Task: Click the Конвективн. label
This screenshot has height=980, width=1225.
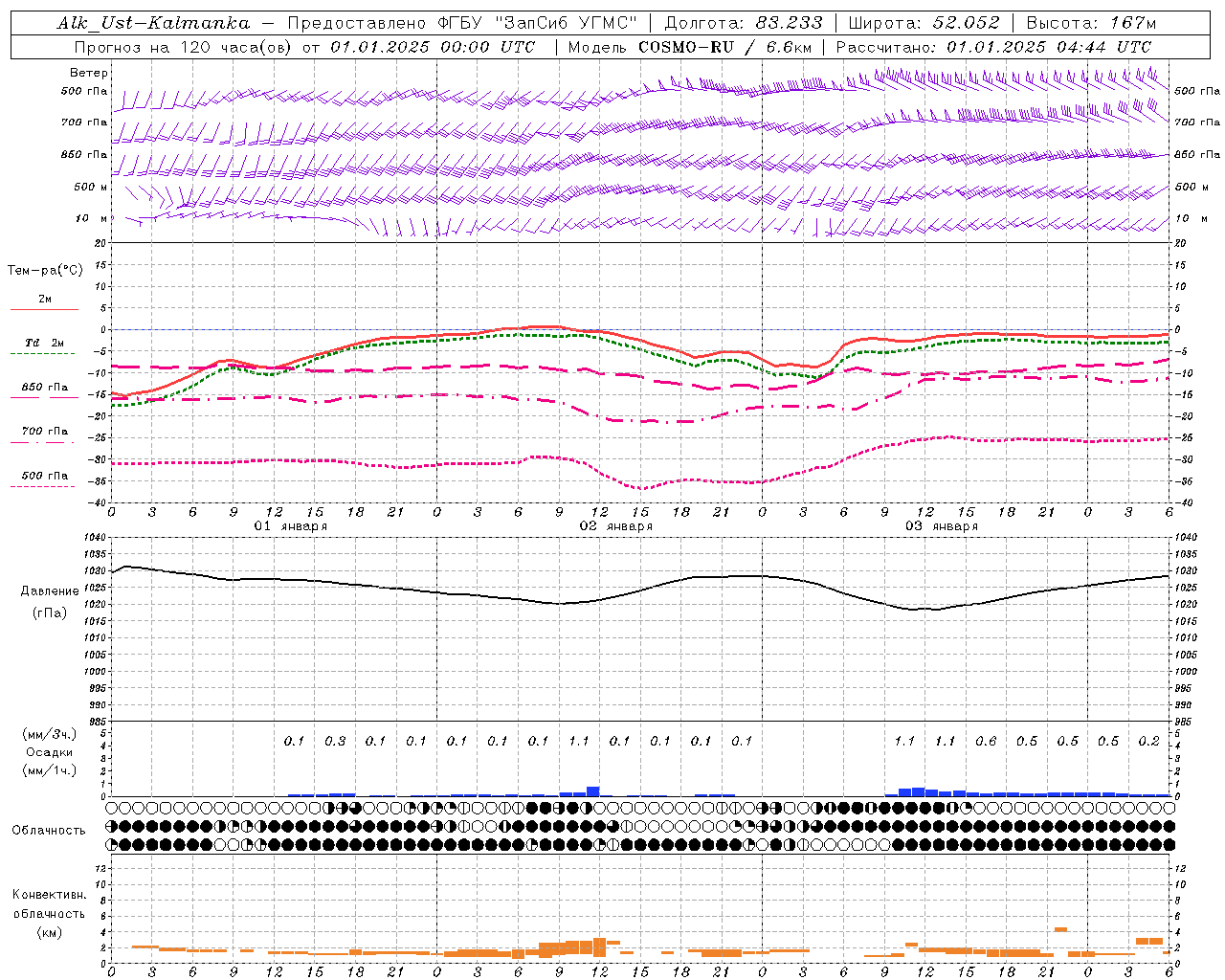Action: coord(50,895)
